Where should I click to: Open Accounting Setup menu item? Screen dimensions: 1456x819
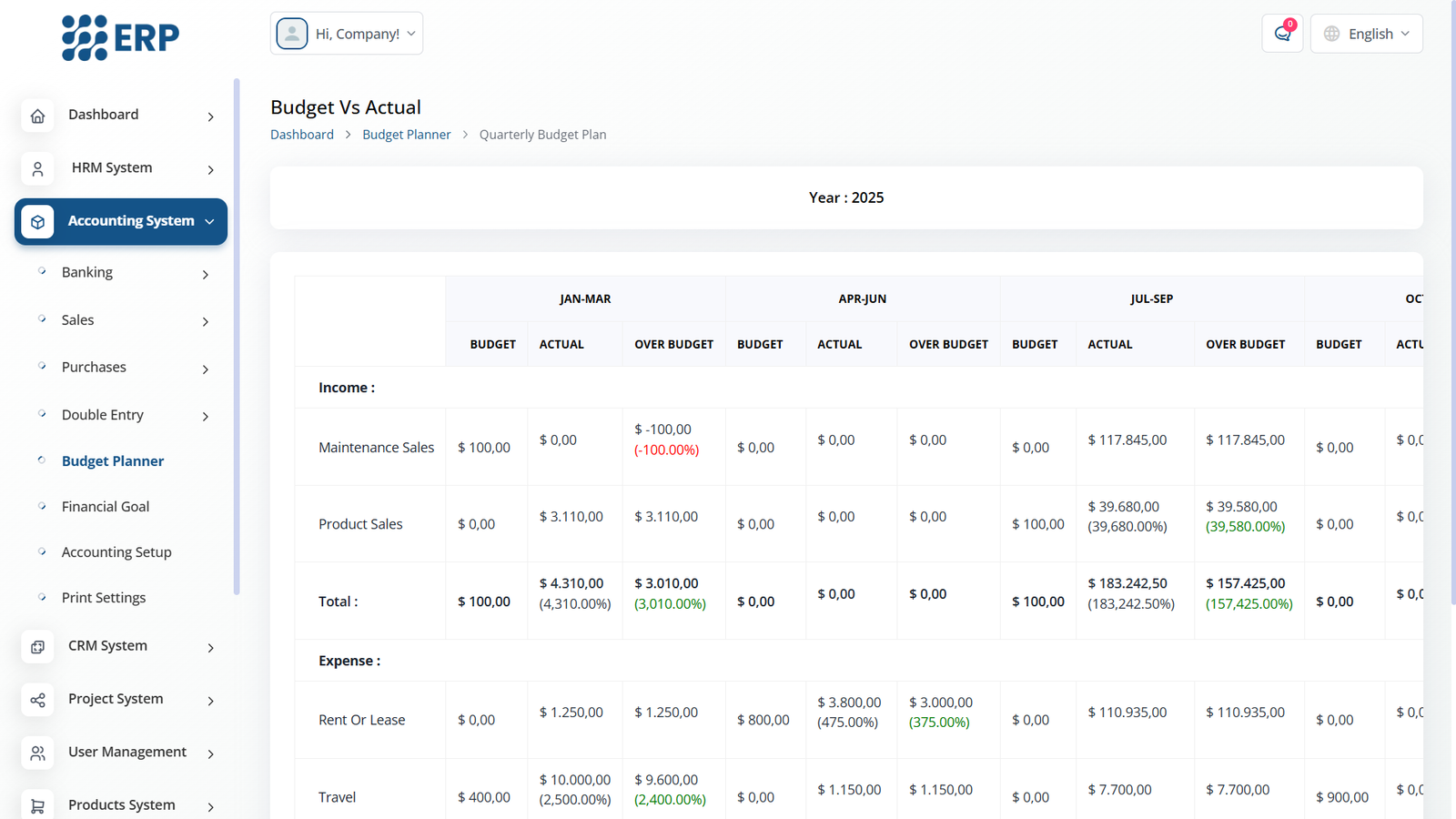coord(116,552)
